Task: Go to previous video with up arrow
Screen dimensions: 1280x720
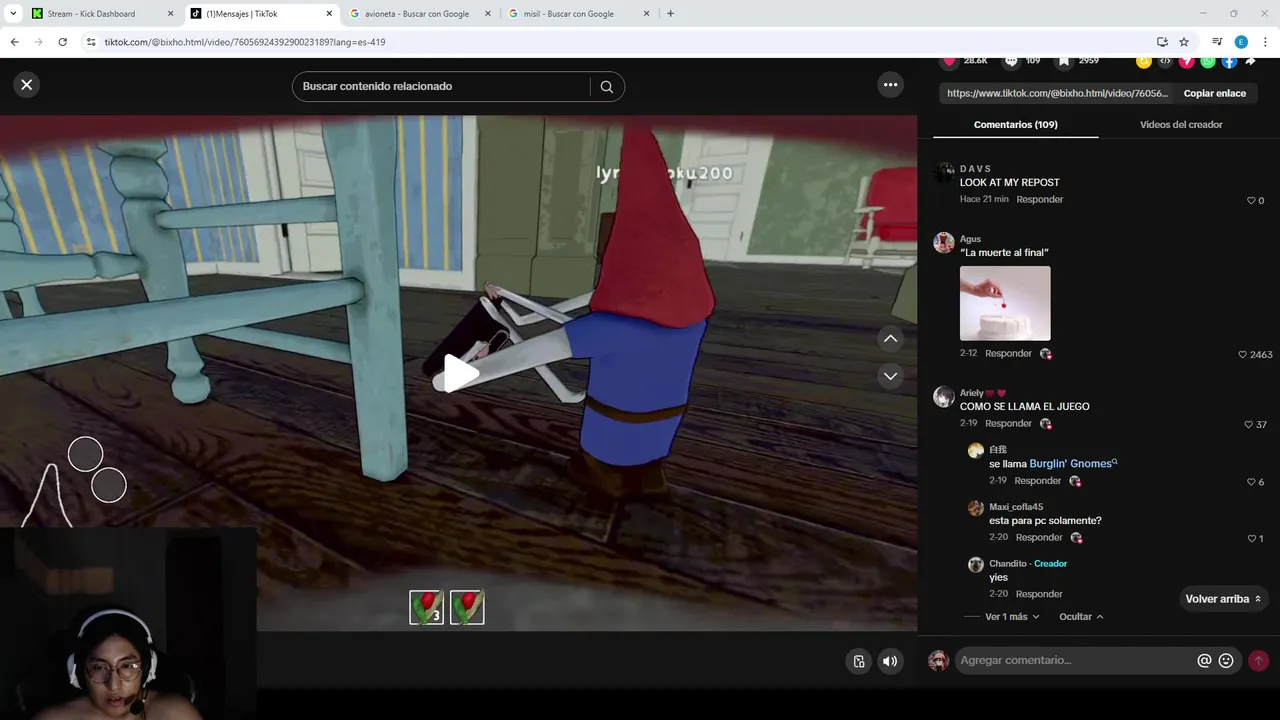Action: point(890,339)
